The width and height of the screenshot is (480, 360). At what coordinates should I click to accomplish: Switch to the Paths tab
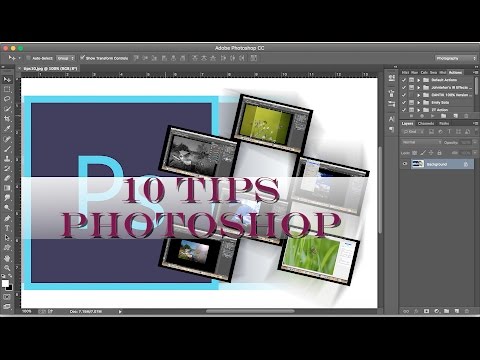pyautogui.click(x=444, y=123)
